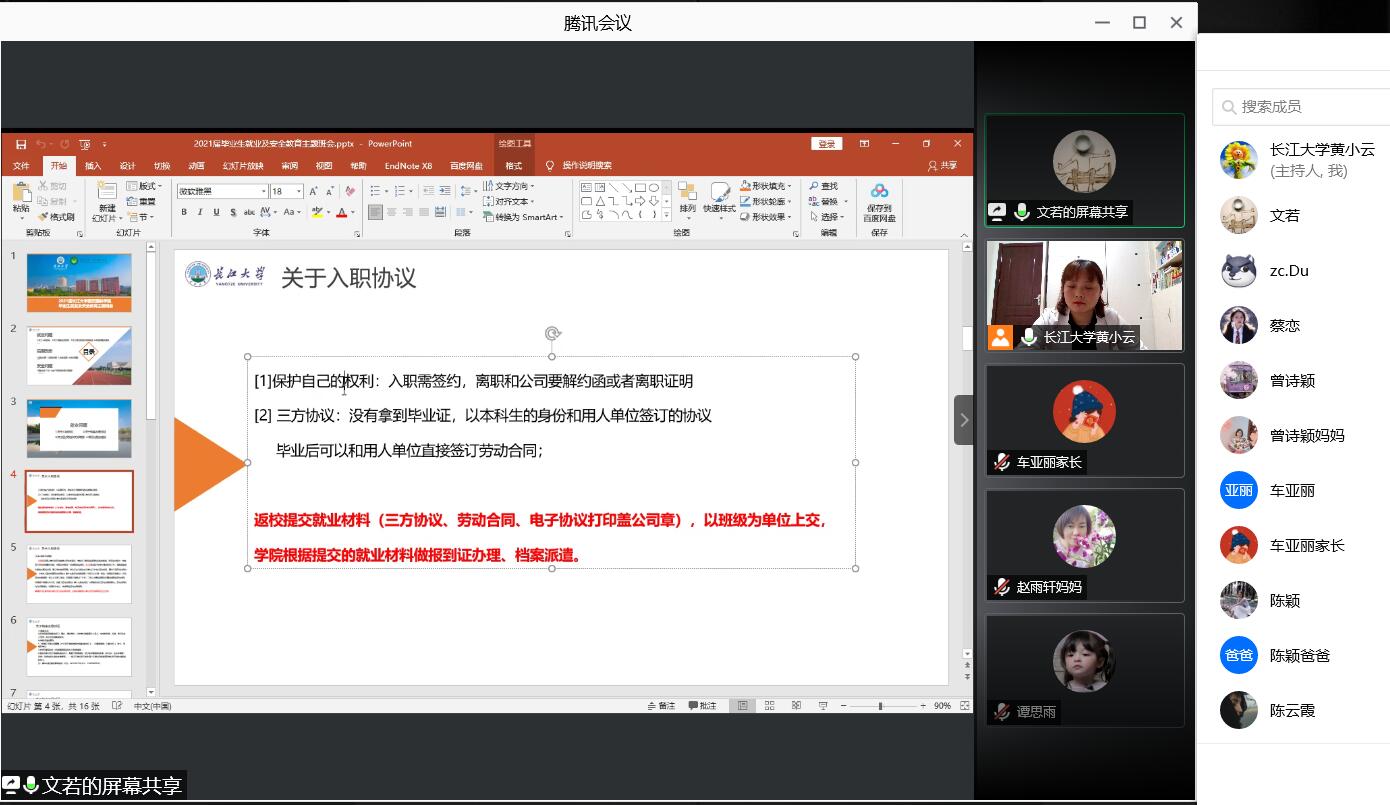Click the search members input field
Screen dimensions: 1390x805
(1300, 106)
